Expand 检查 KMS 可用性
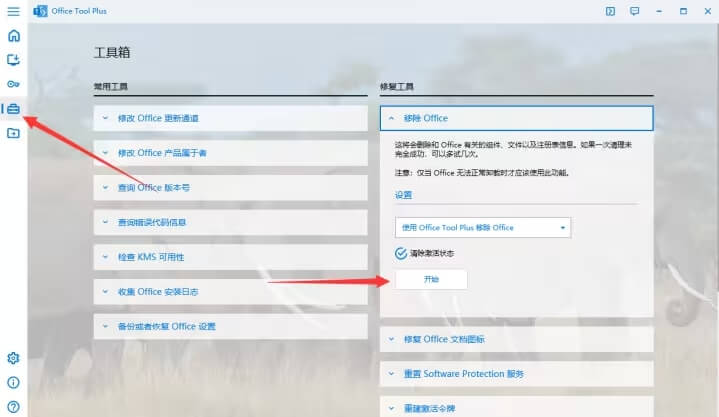 coord(231,257)
